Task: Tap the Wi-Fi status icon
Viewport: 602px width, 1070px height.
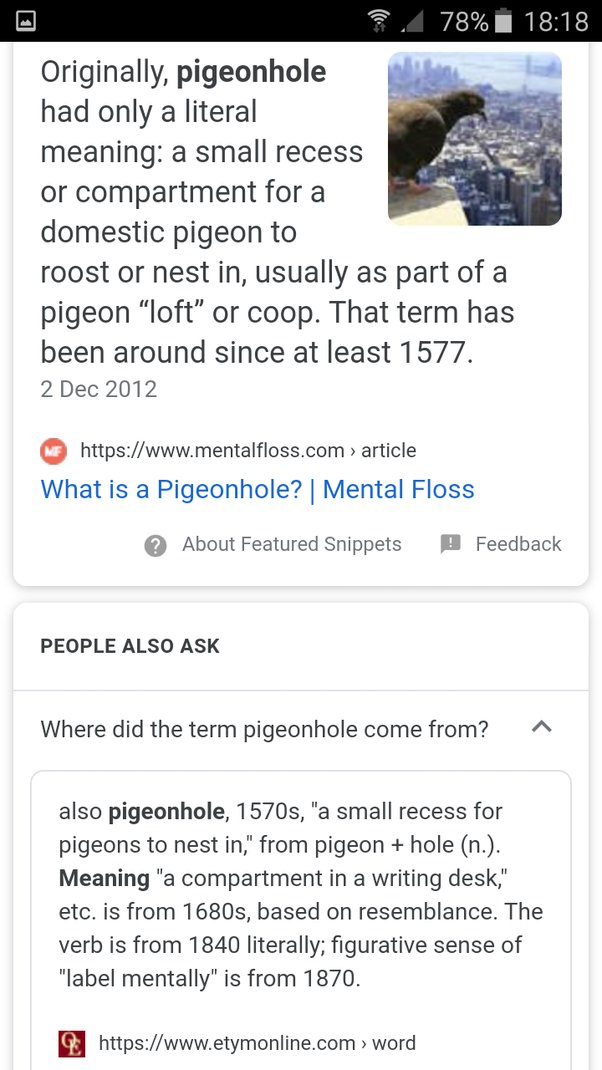Action: point(378,17)
